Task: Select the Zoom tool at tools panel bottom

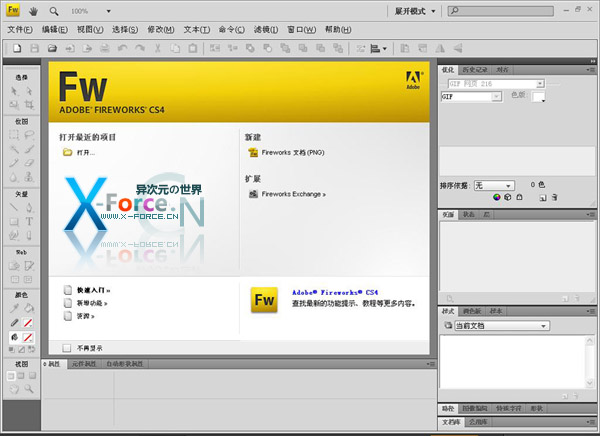Action: tap(29, 389)
